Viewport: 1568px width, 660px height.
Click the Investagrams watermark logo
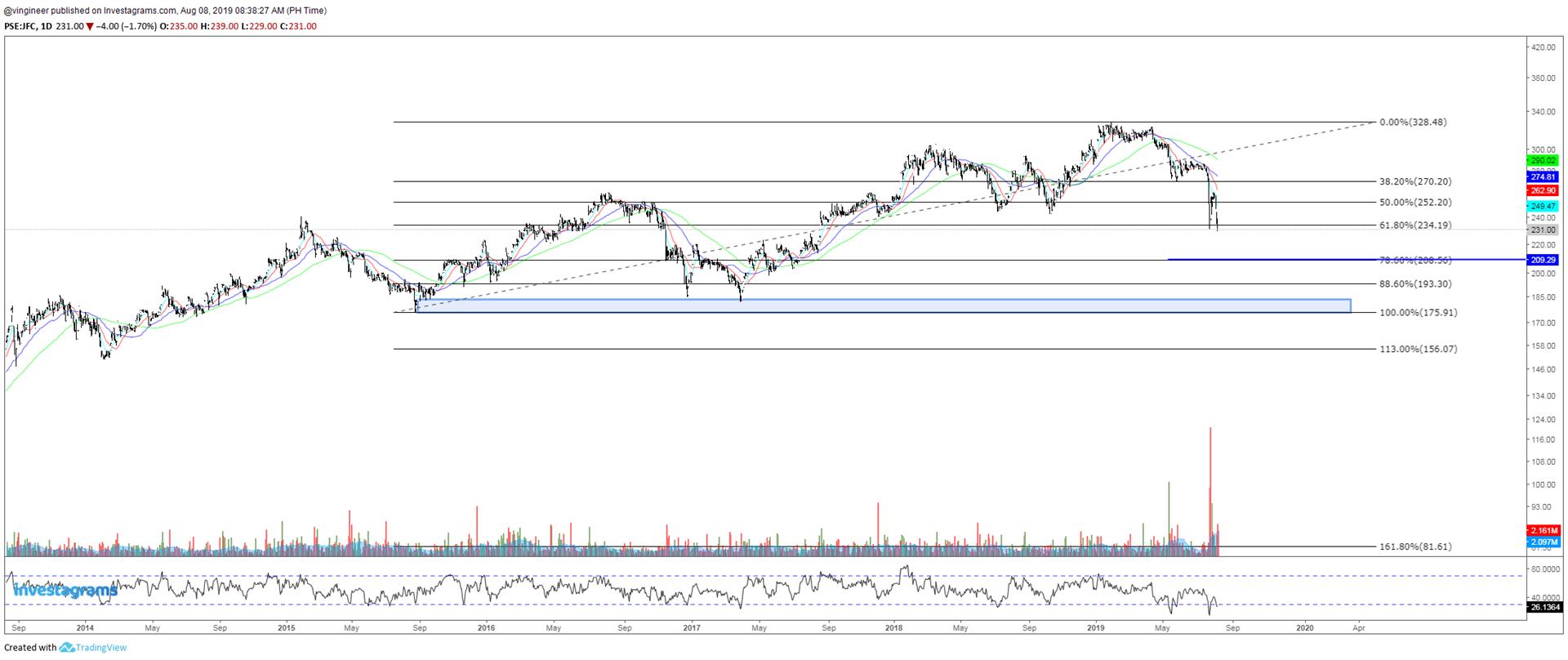(65, 590)
